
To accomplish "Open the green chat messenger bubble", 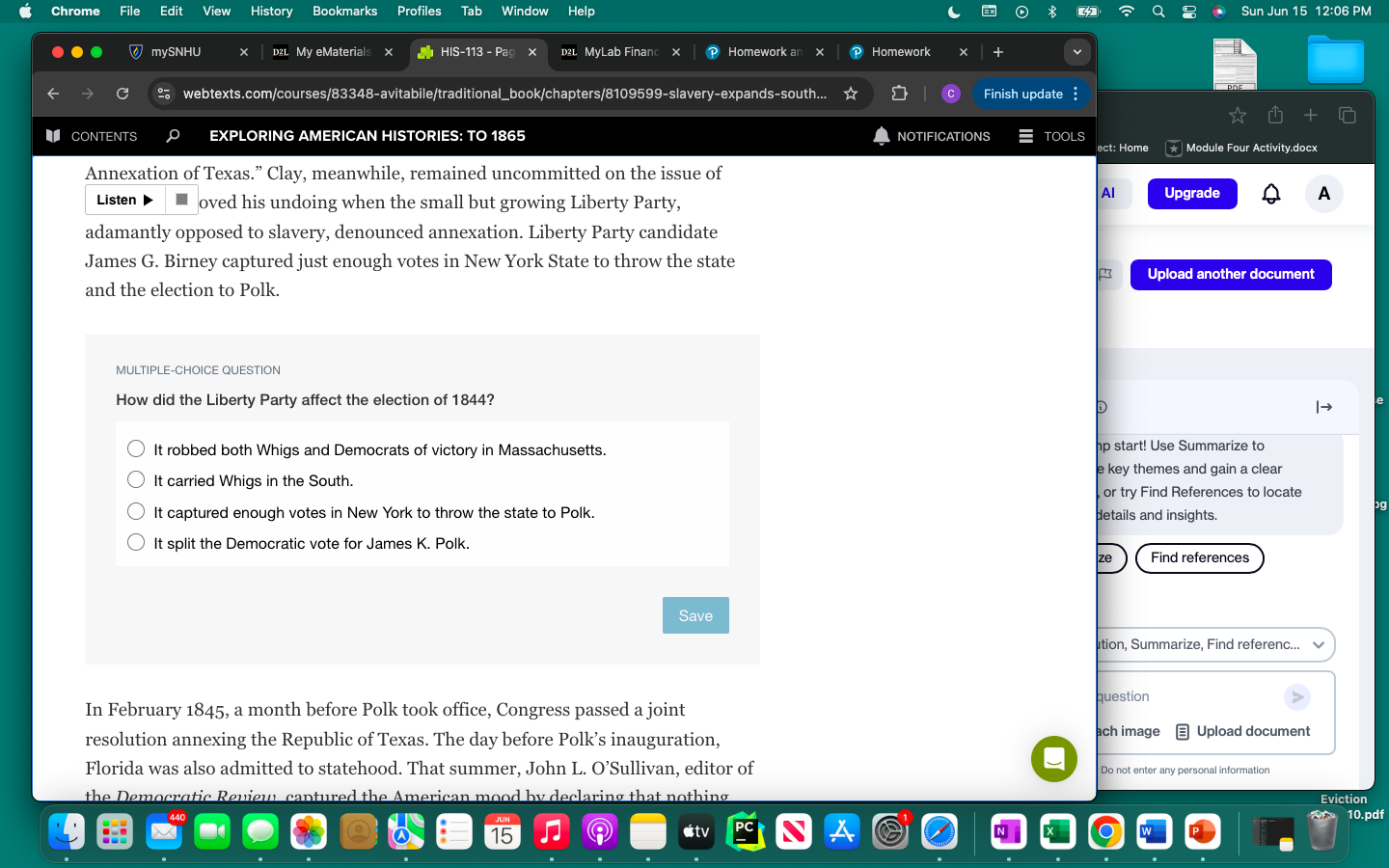I will point(1053,759).
